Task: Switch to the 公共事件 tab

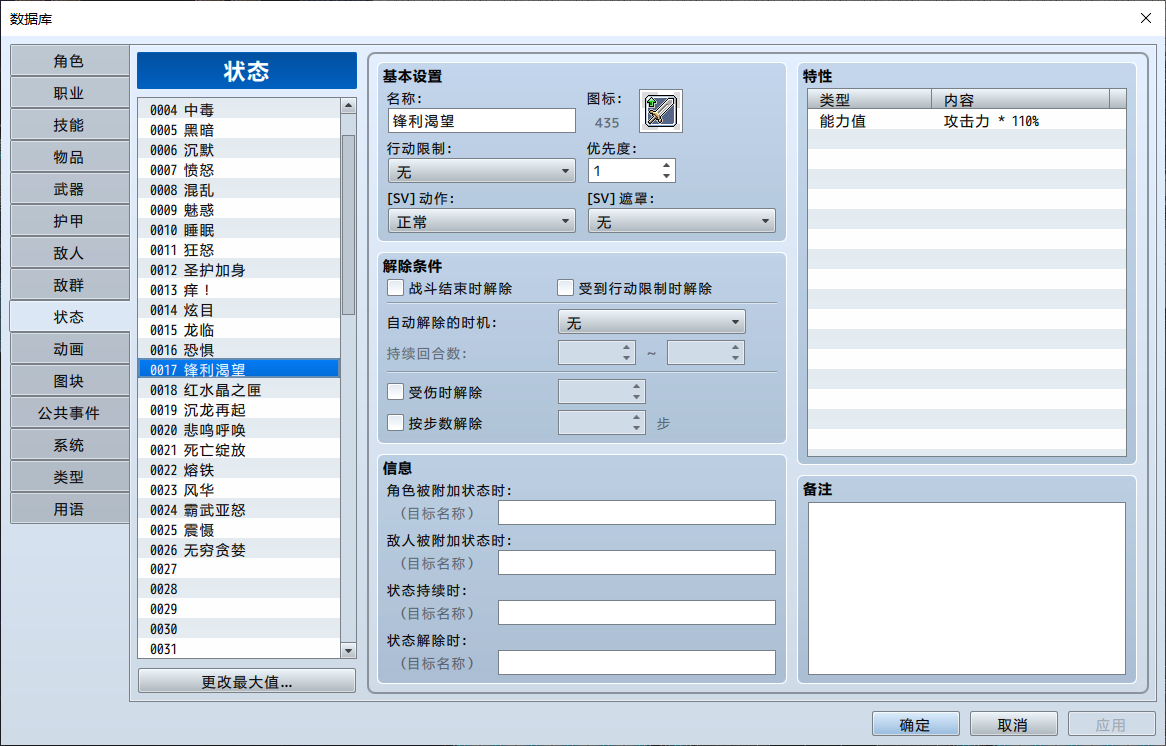Action: tap(69, 413)
